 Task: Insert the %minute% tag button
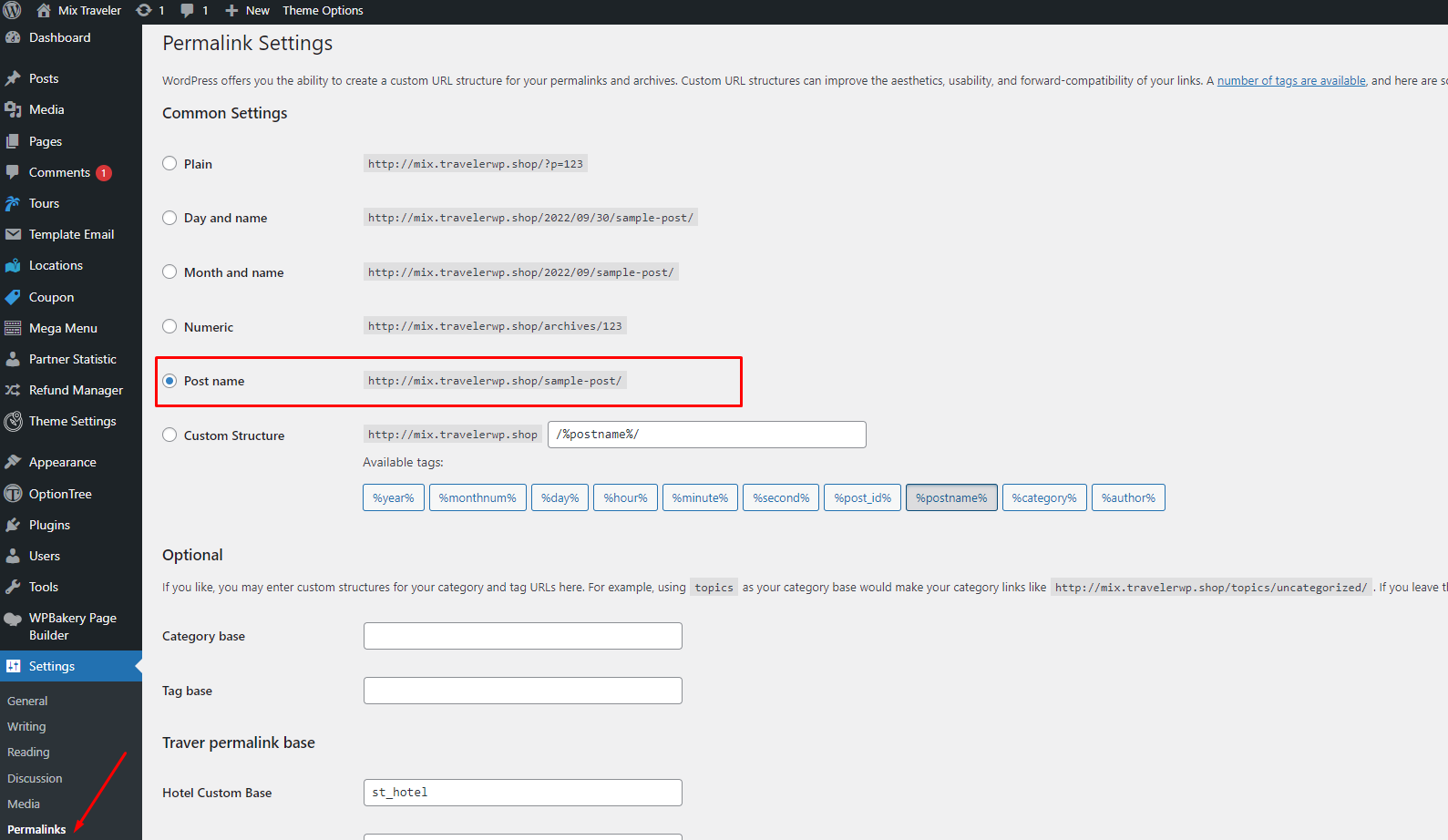[x=700, y=497]
